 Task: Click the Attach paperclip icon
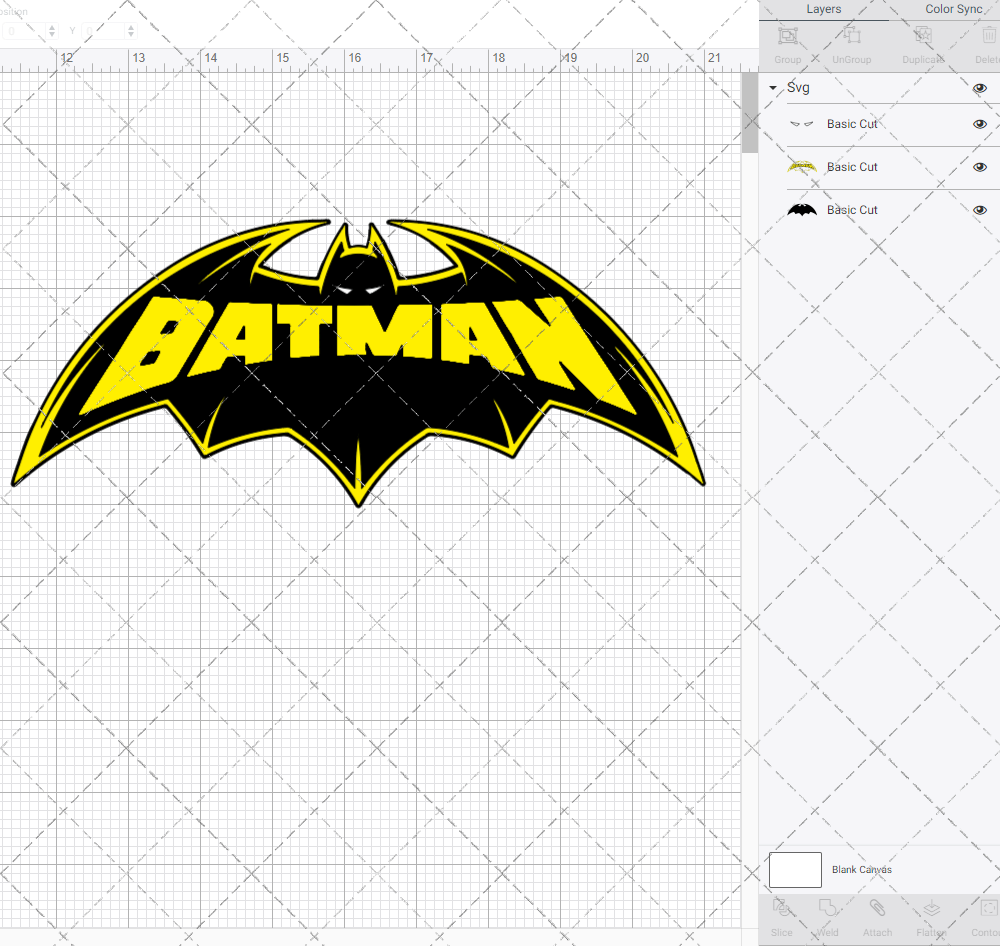point(878,908)
